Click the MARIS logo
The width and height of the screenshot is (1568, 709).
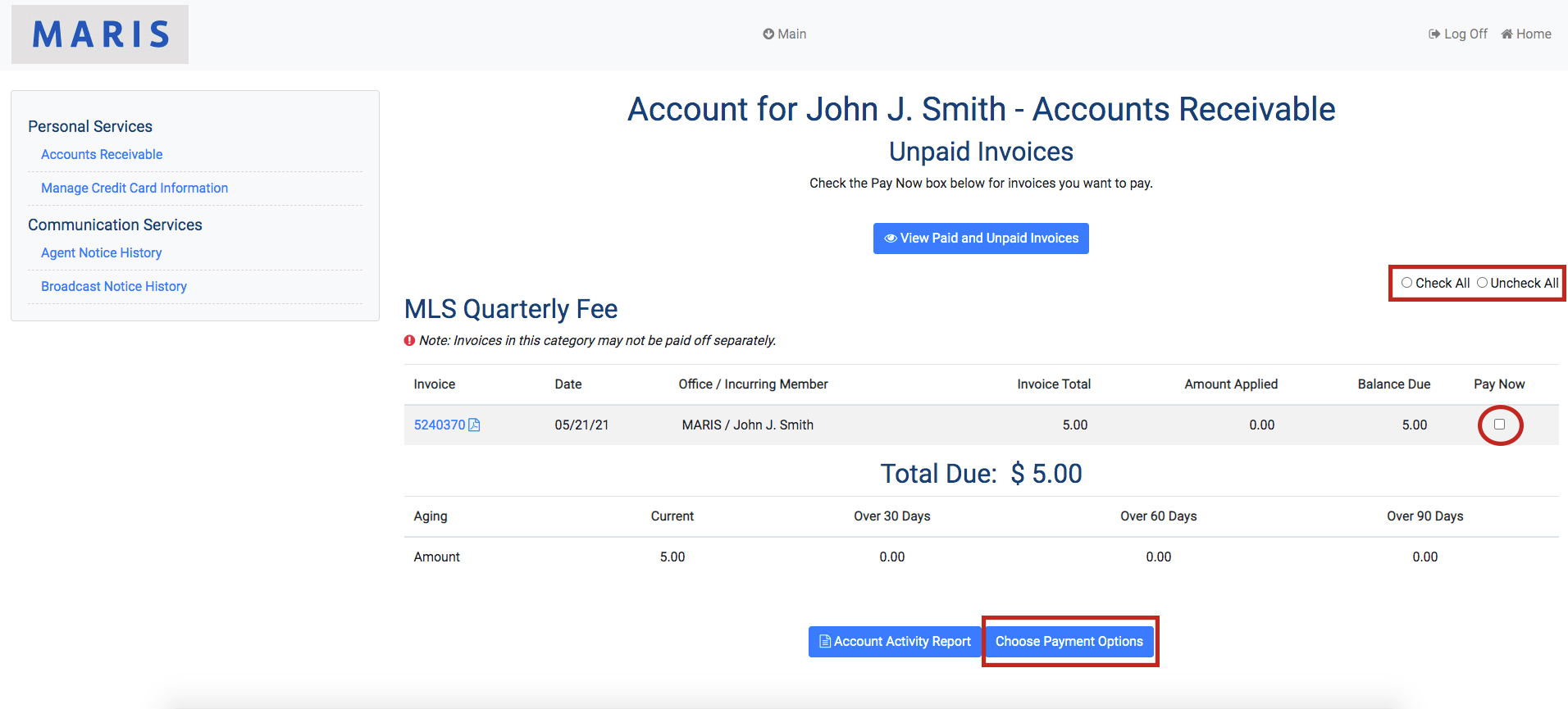pos(100,34)
